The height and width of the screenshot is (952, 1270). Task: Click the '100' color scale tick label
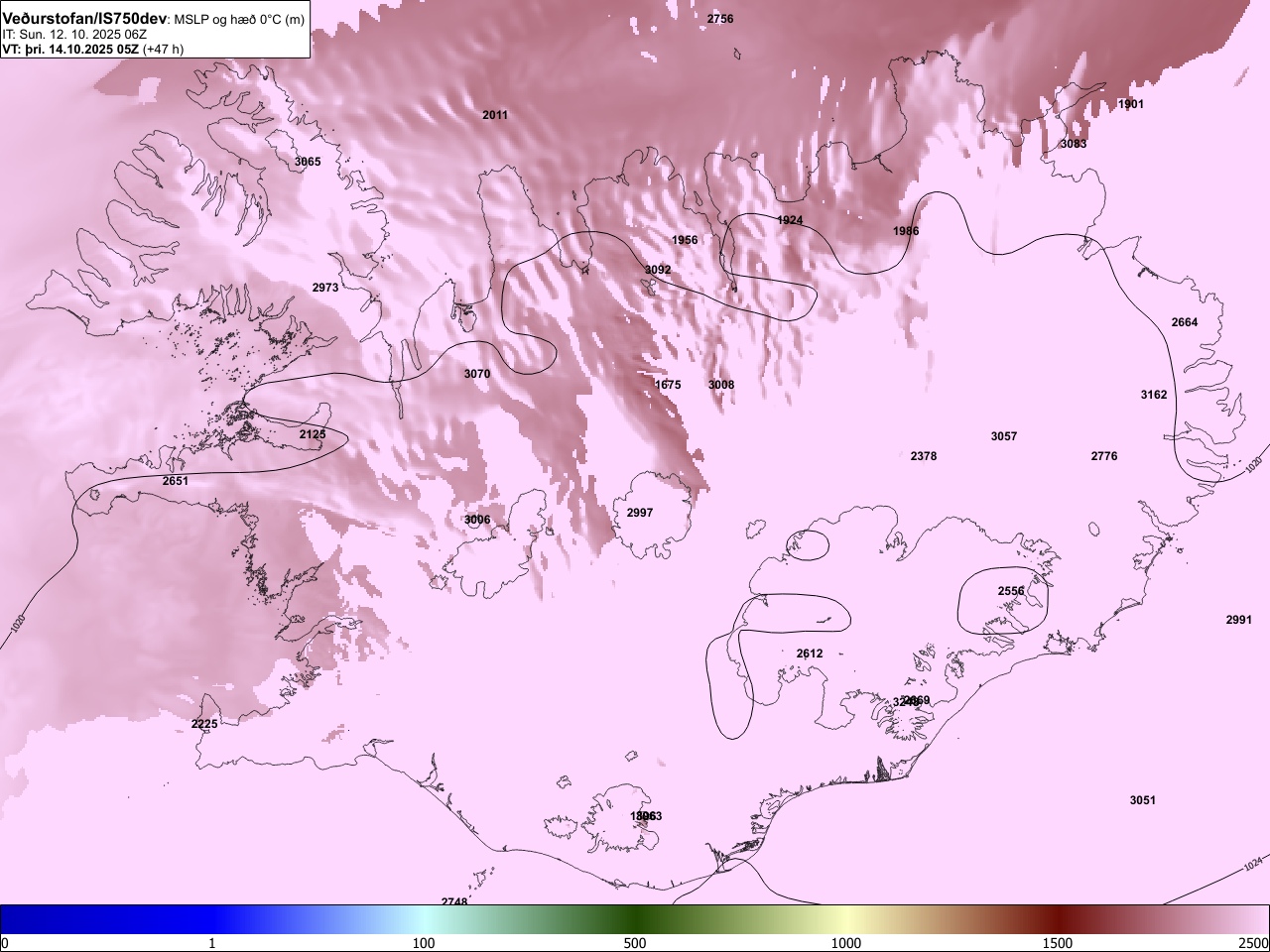click(x=424, y=942)
